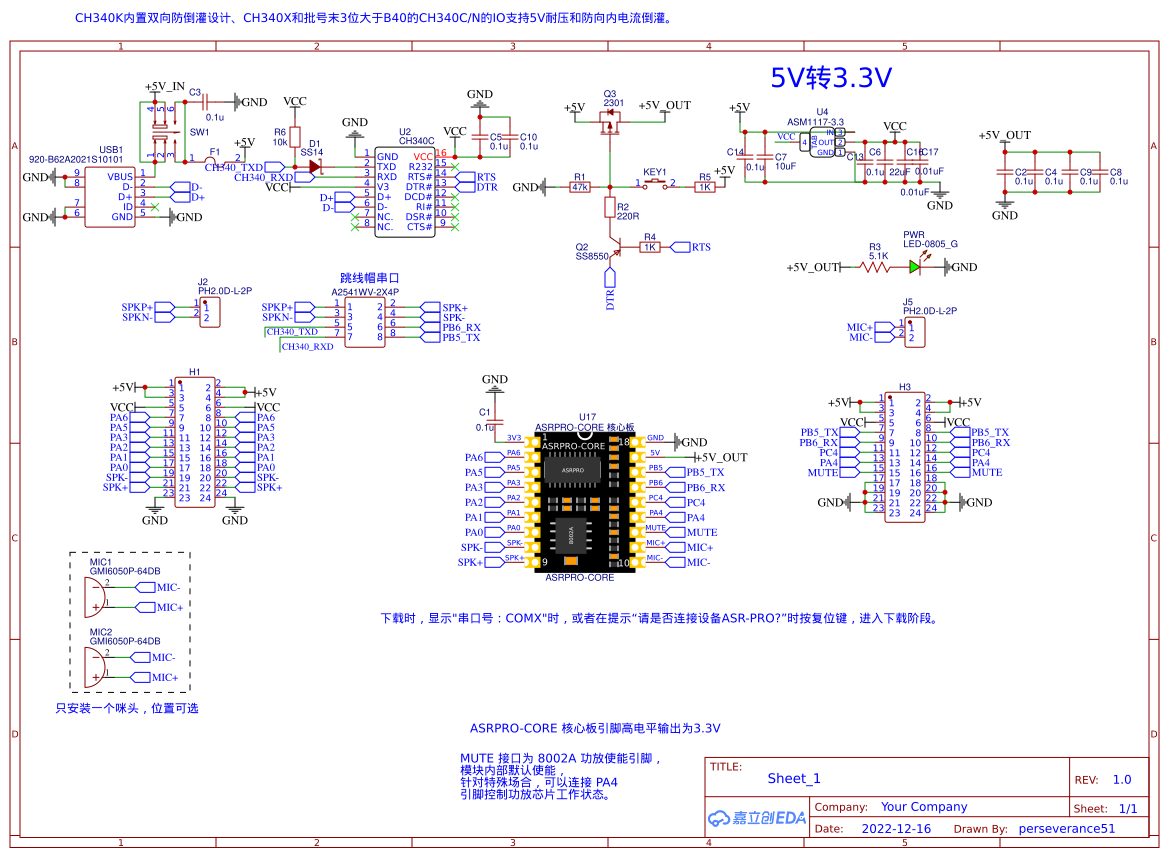Select resistor R1 47K
1169x858 pixels.
(581, 187)
